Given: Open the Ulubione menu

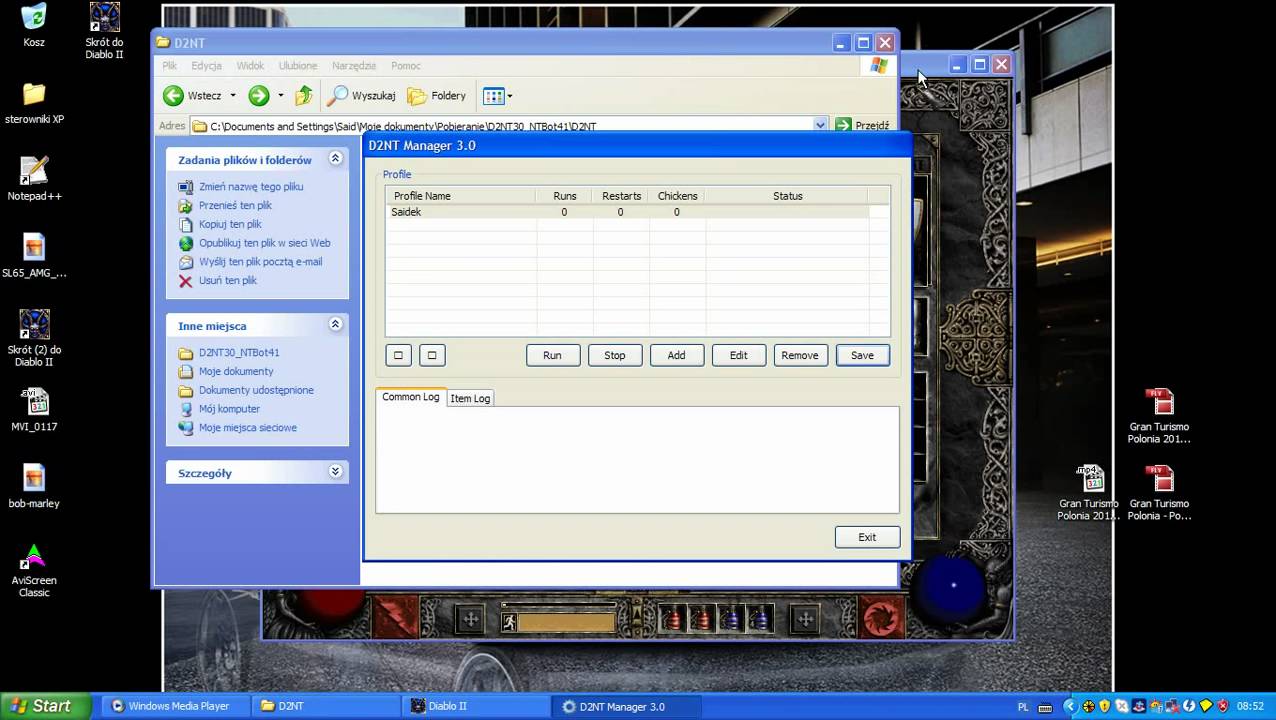Looking at the screenshot, I should [298, 66].
